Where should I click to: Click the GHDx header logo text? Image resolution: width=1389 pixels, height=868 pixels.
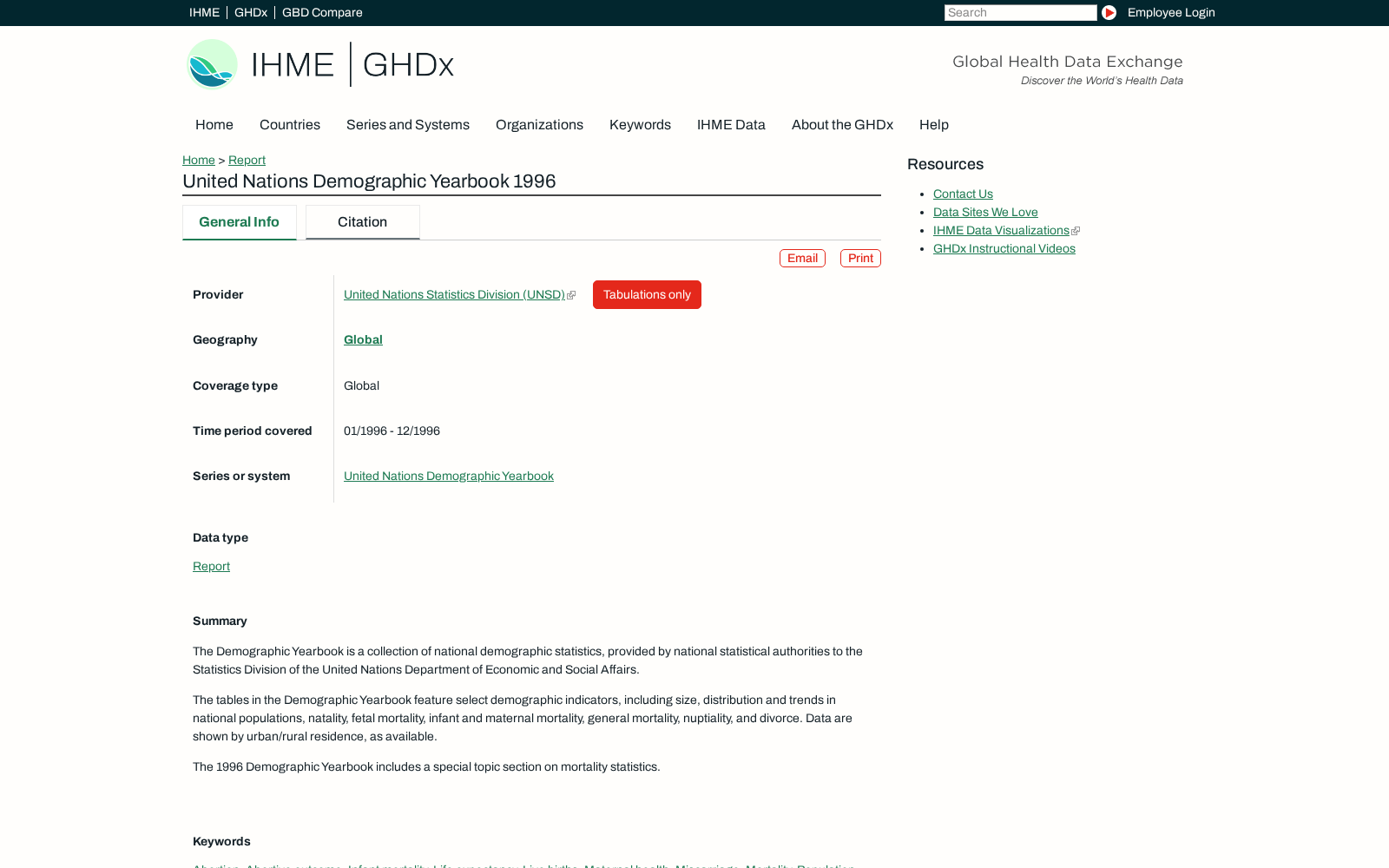click(408, 65)
